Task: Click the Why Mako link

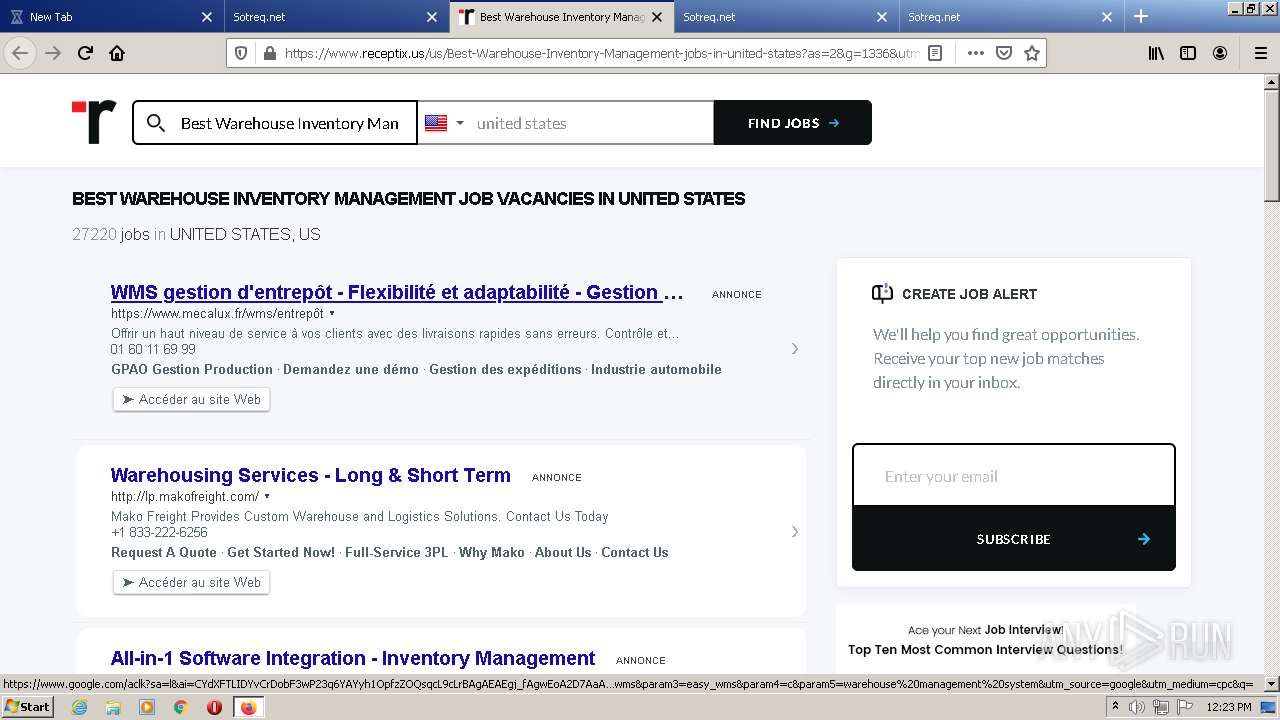Action: [x=491, y=552]
